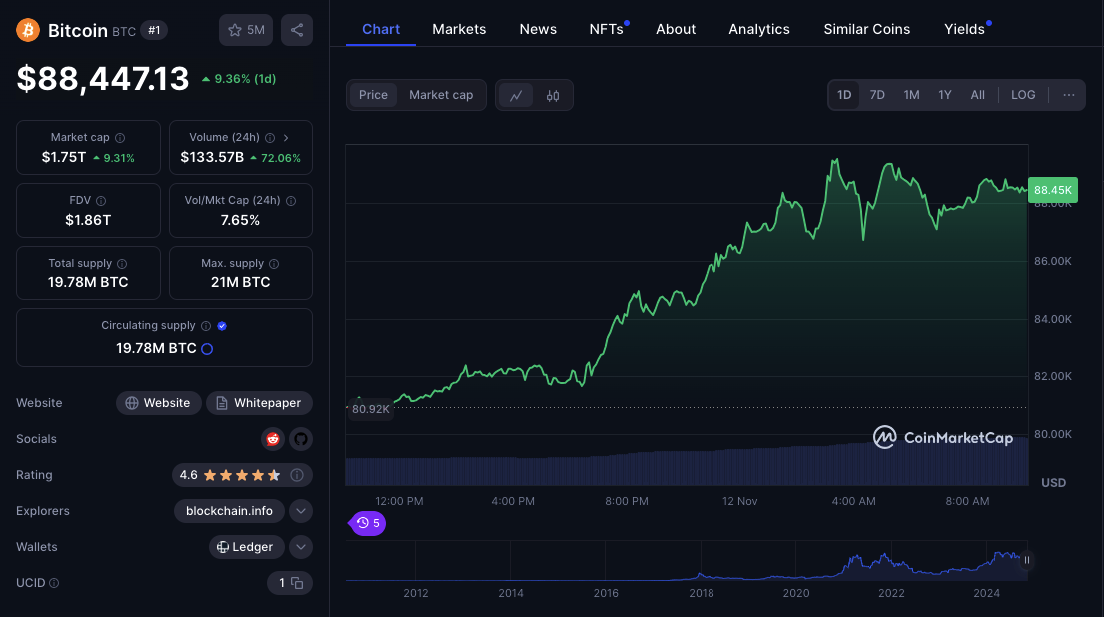Visit the official Website link
The image size is (1104, 617).
(157, 403)
